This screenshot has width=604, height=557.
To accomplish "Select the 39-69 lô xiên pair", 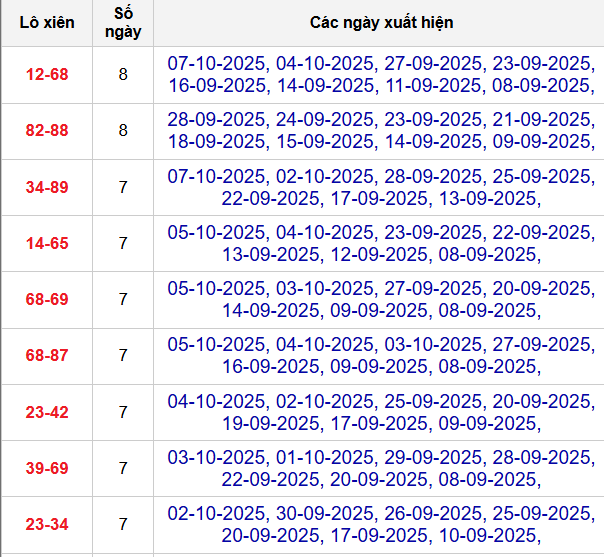I will [x=46, y=468].
